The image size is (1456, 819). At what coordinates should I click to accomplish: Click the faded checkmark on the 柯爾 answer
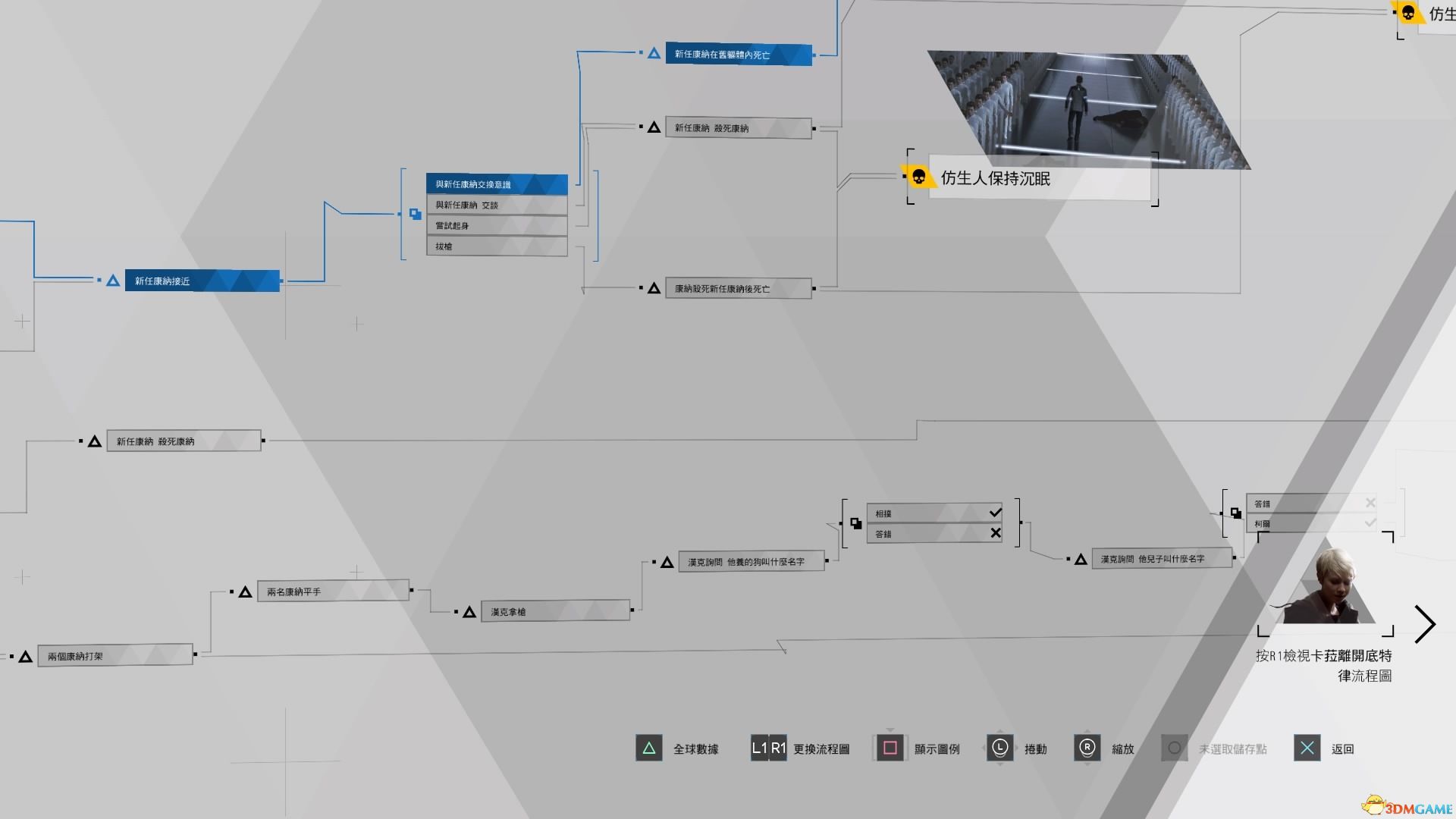pos(1370,522)
